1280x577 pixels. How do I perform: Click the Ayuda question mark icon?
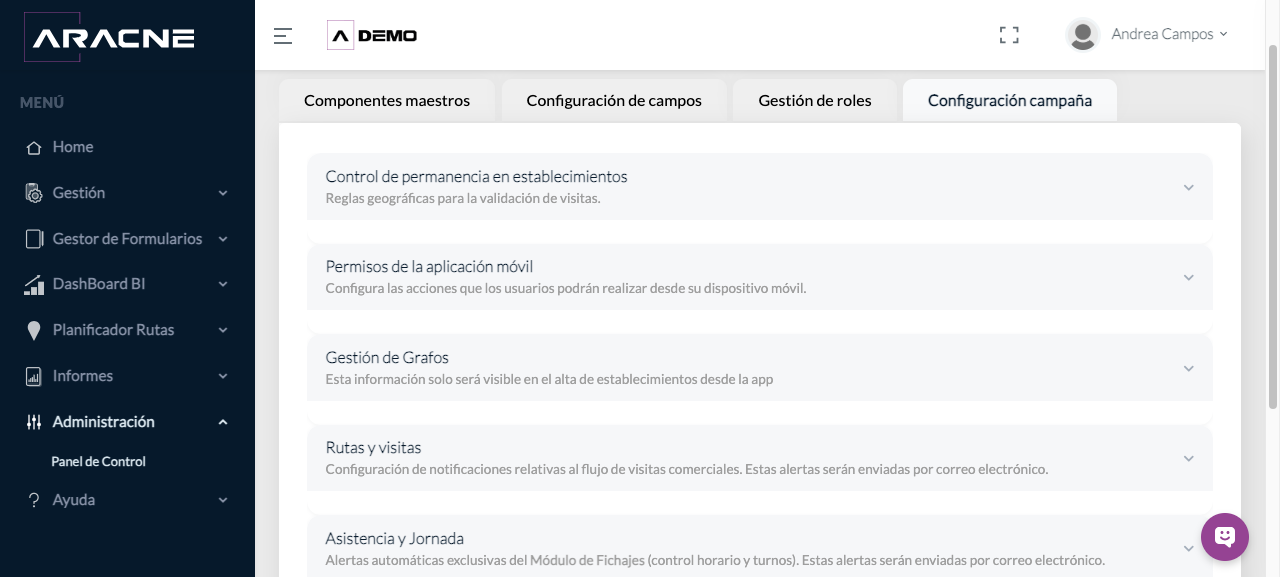34,500
